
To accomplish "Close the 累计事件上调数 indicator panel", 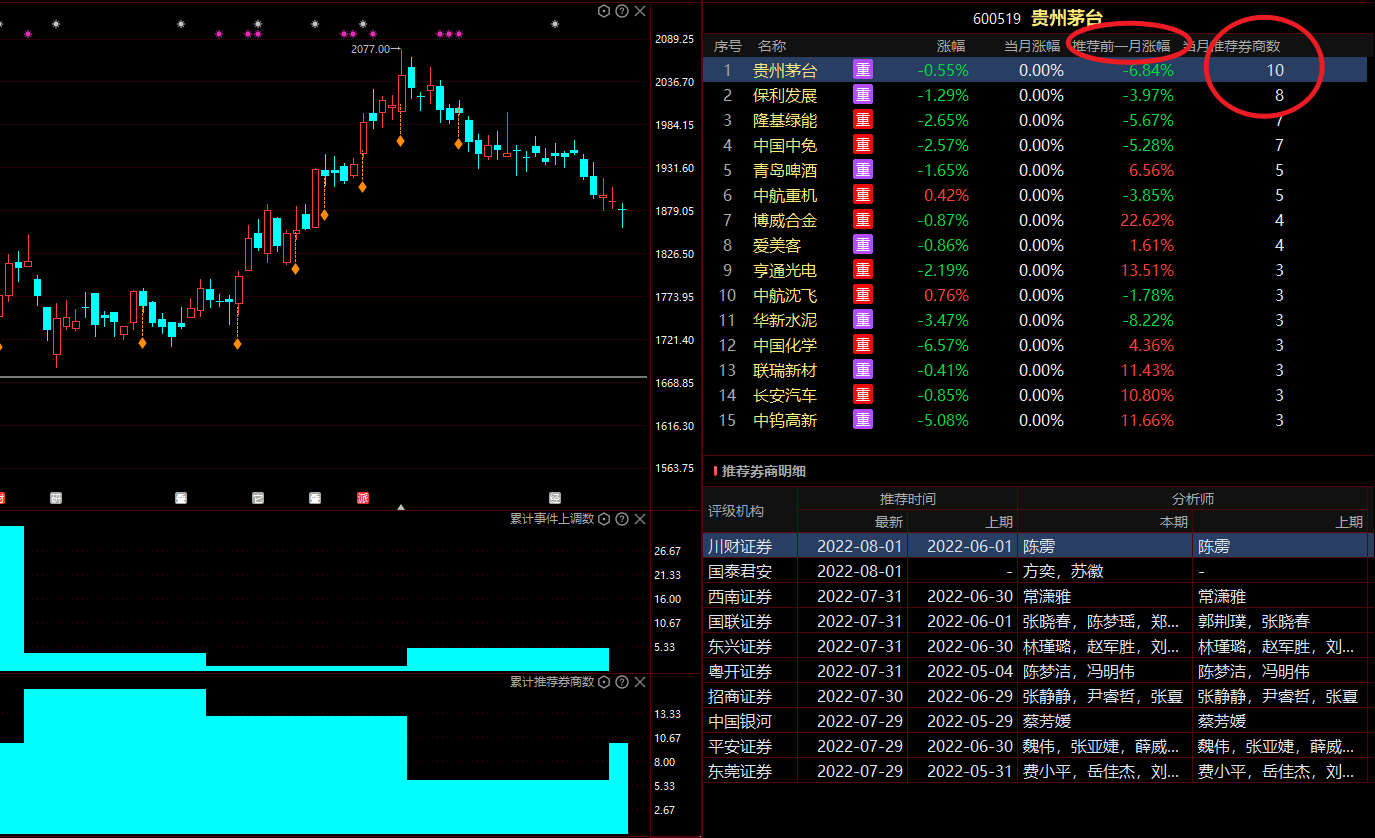I will tap(640, 519).
